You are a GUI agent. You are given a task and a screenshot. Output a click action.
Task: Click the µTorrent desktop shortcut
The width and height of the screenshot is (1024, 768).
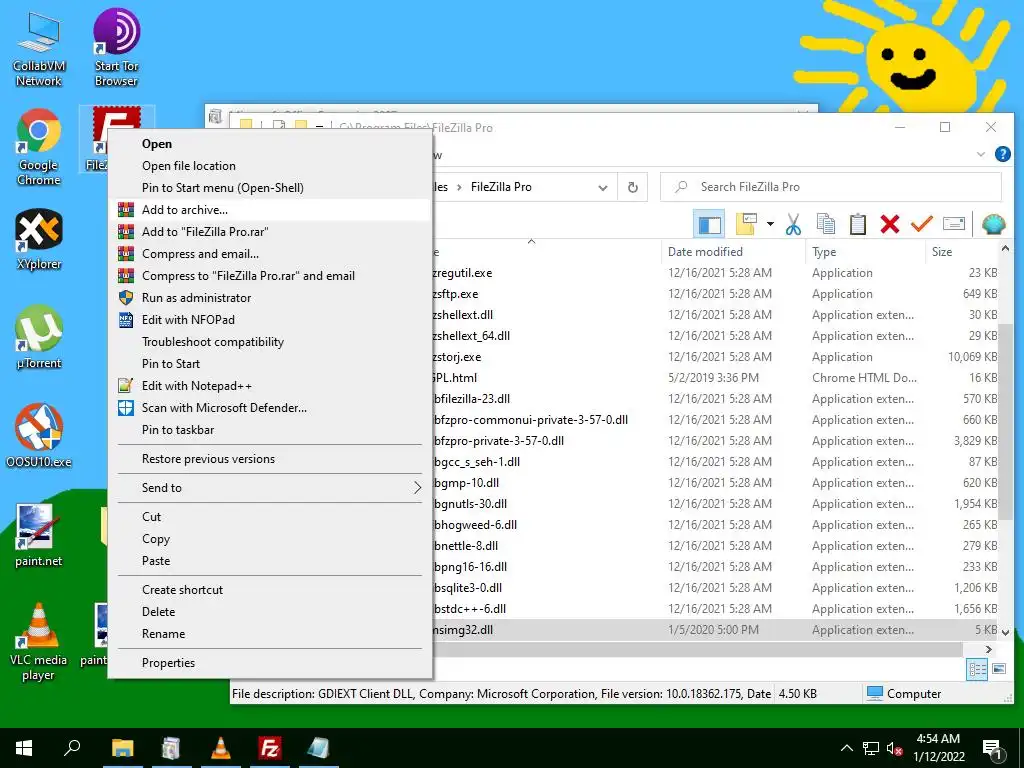[39, 338]
